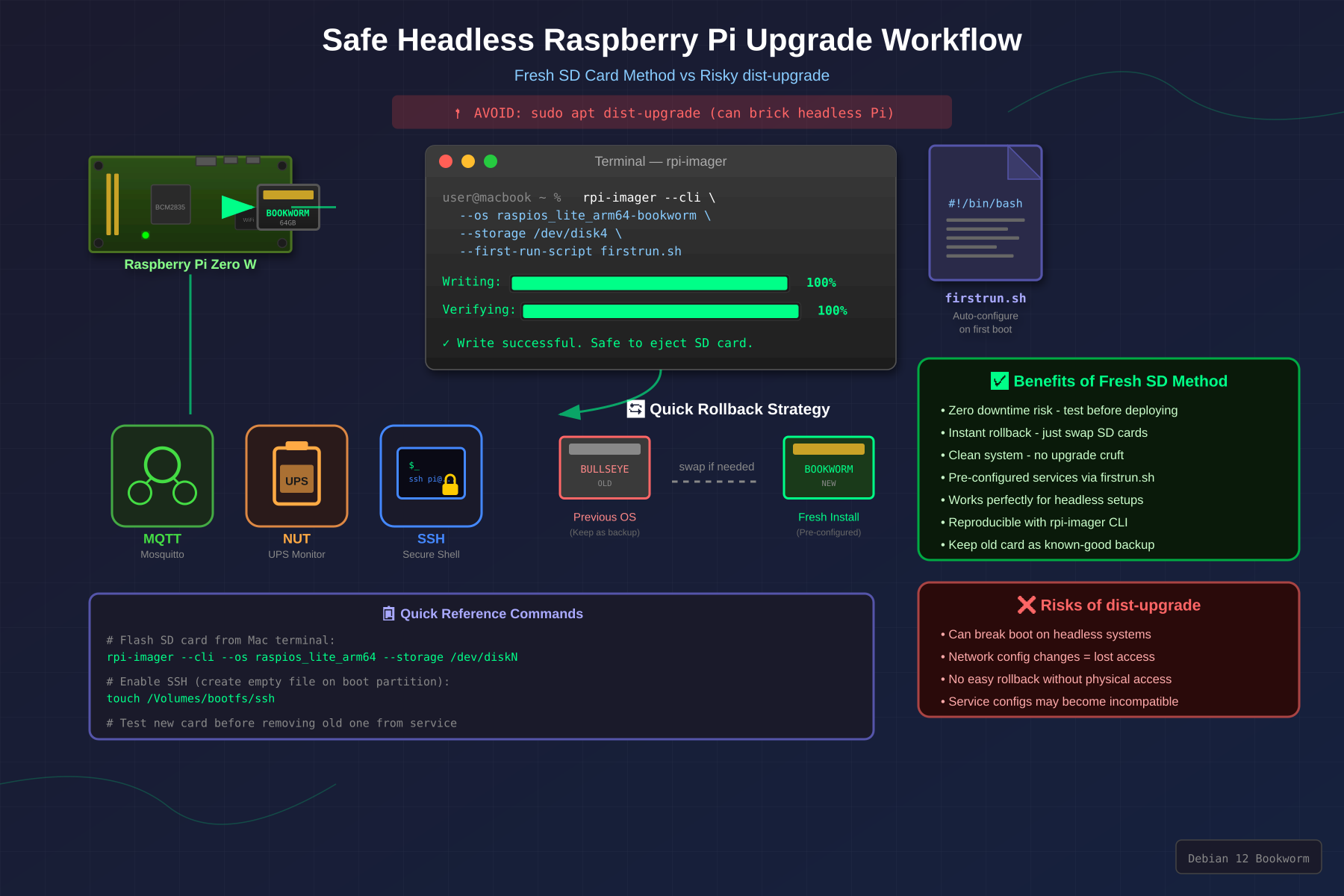Click the Writing progress bar
Screen dimensions: 1344x896
click(649, 283)
